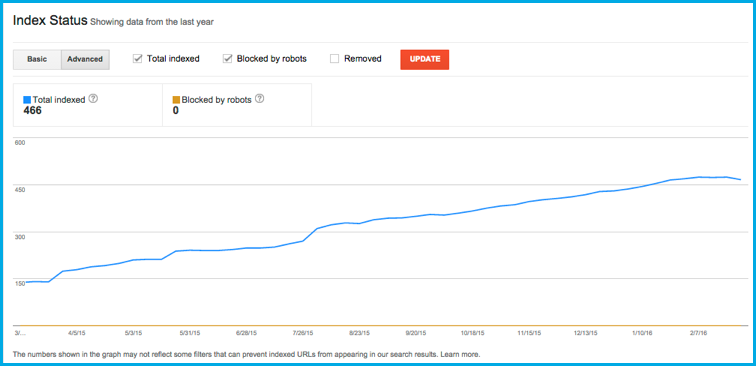Screen dimensions: 756x366
Task: Click the blue Total indexed legend square
Action: 27,100
